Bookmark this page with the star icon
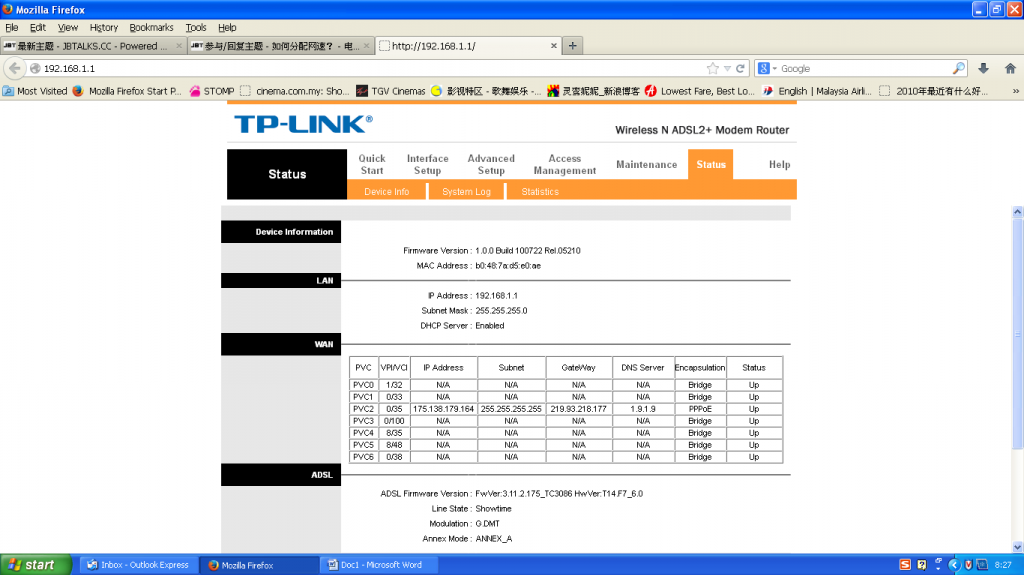The width and height of the screenshot is (1024, 575). 713,68
